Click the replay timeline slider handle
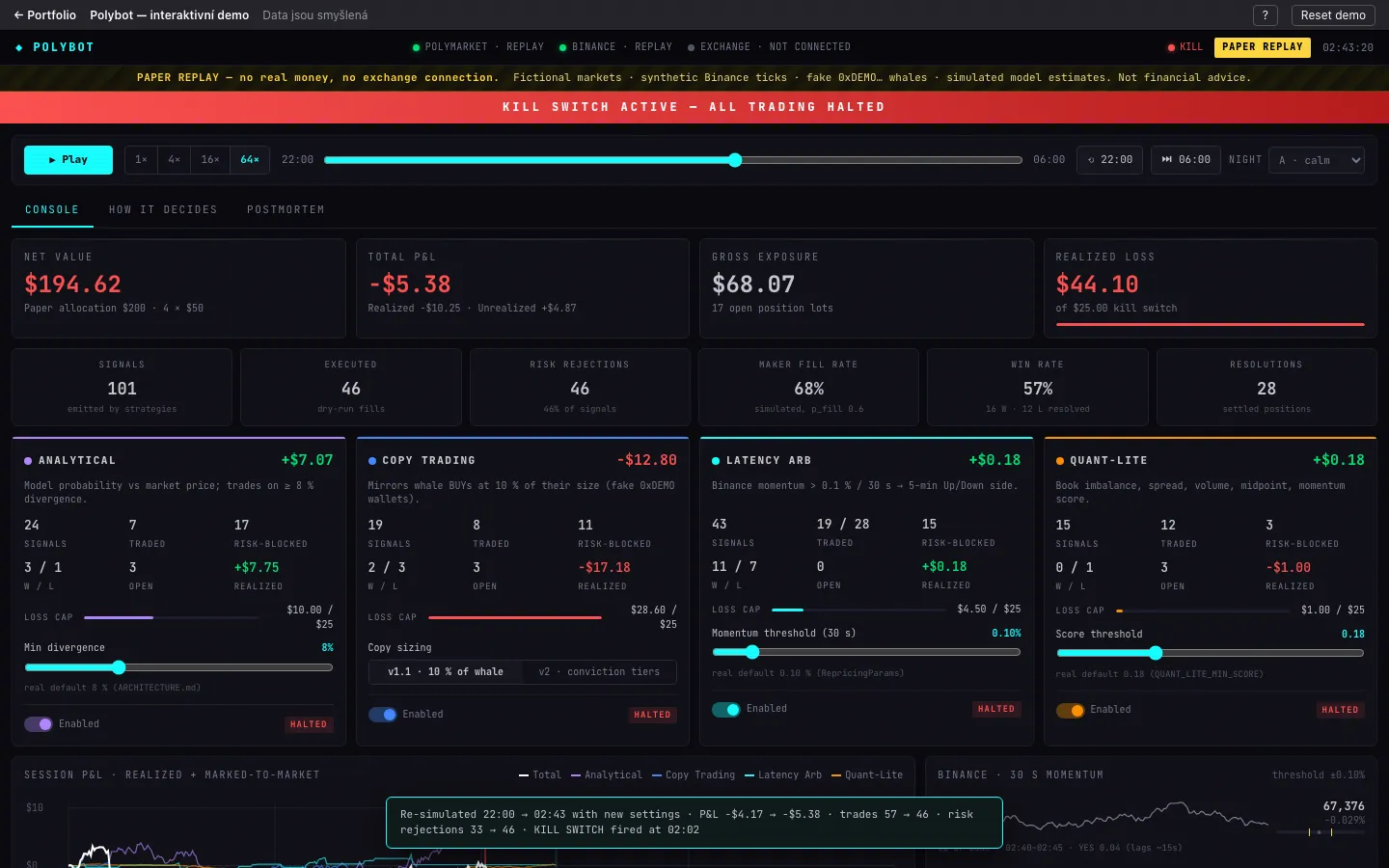This screenshot has width=1389, height=868. pos(735,160)
